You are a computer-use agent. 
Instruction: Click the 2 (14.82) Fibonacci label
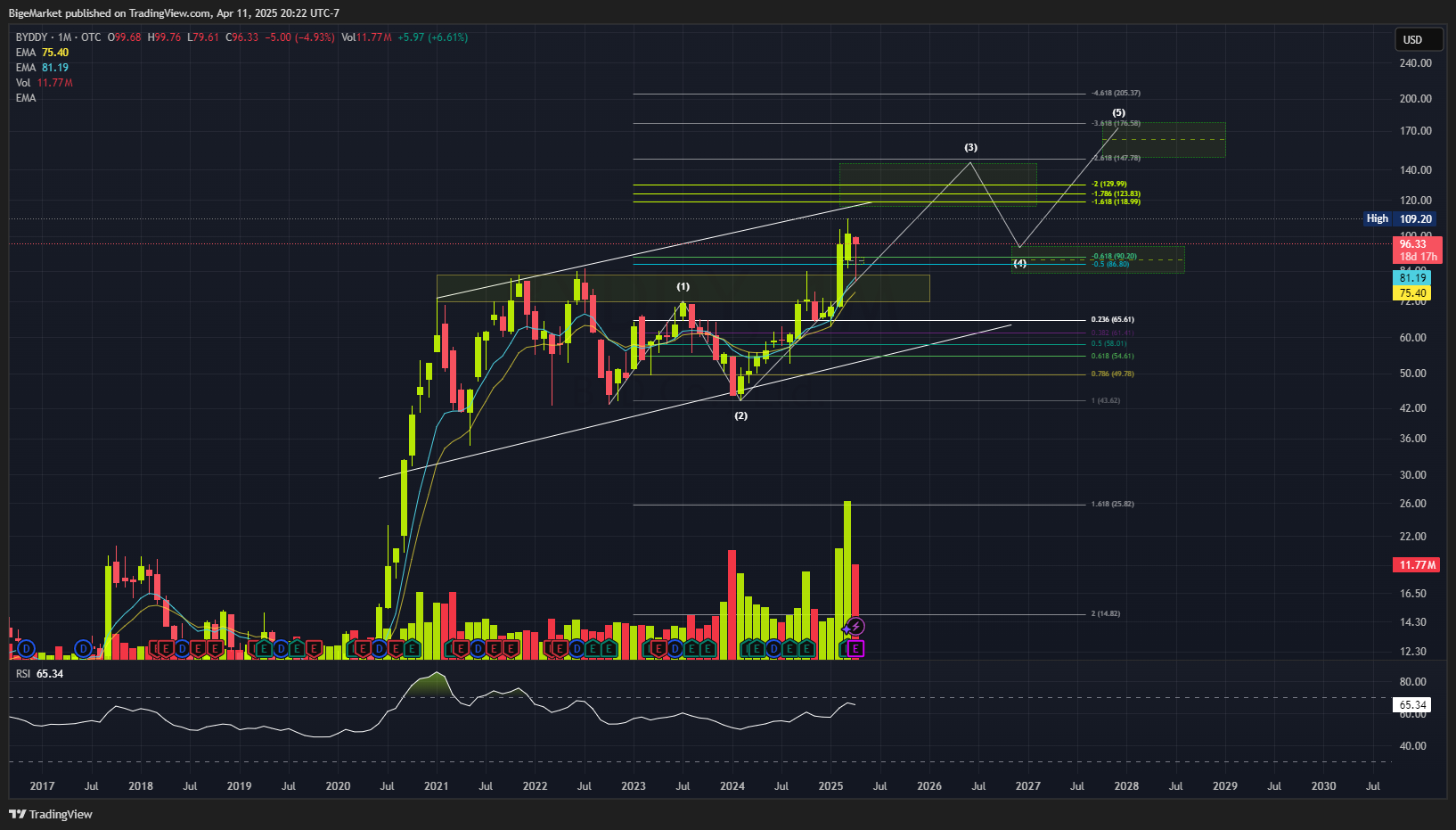pyautogui.click(x=1106, y=614)
